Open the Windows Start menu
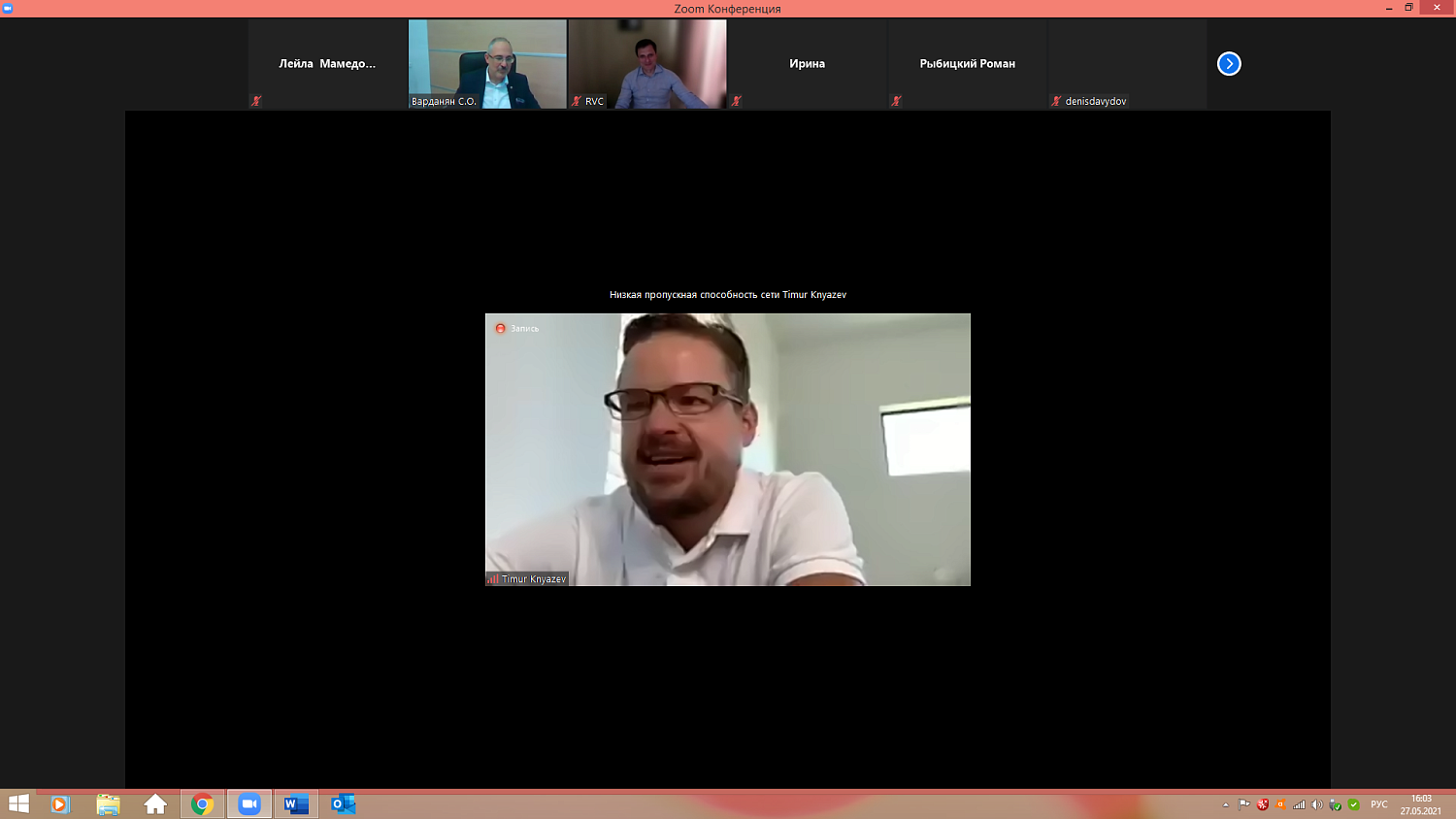 18,804
